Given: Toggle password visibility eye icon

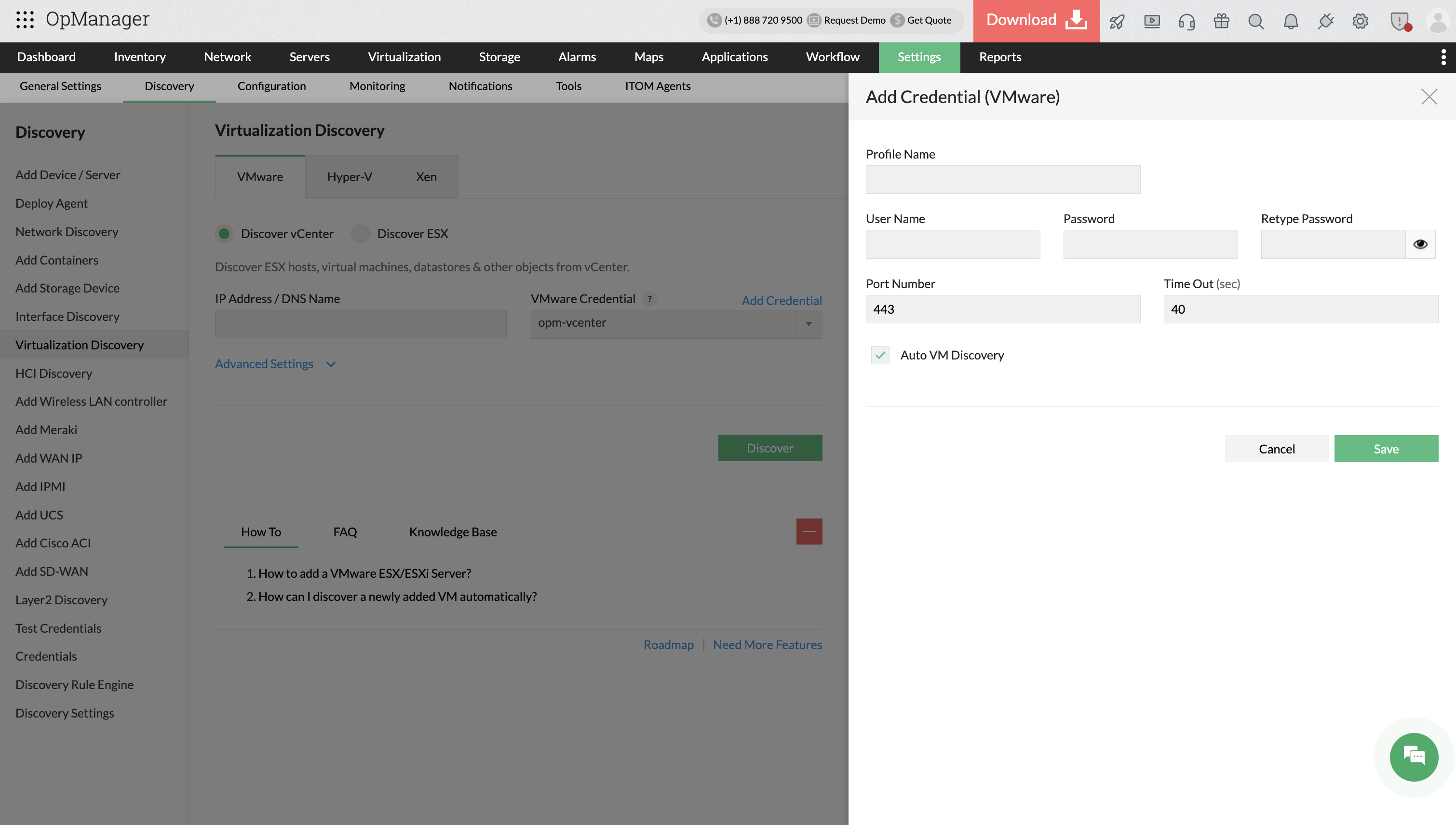Looking at the screenshot, I should (1420, 244).
